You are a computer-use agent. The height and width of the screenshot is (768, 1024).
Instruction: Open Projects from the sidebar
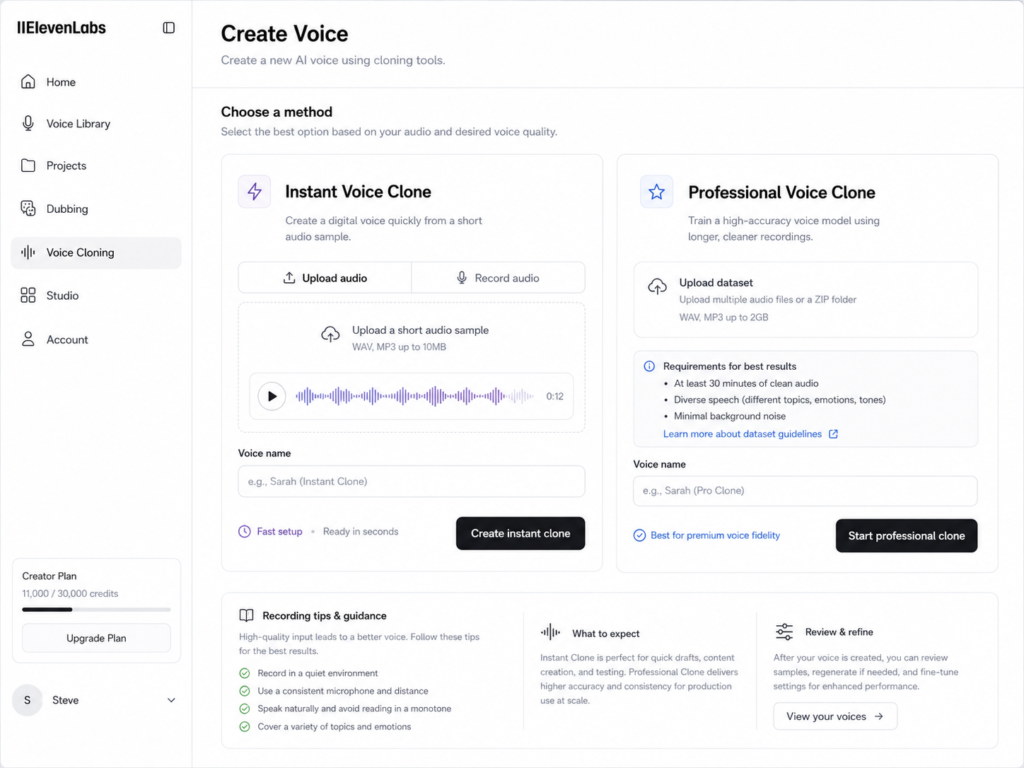point(96,165)
